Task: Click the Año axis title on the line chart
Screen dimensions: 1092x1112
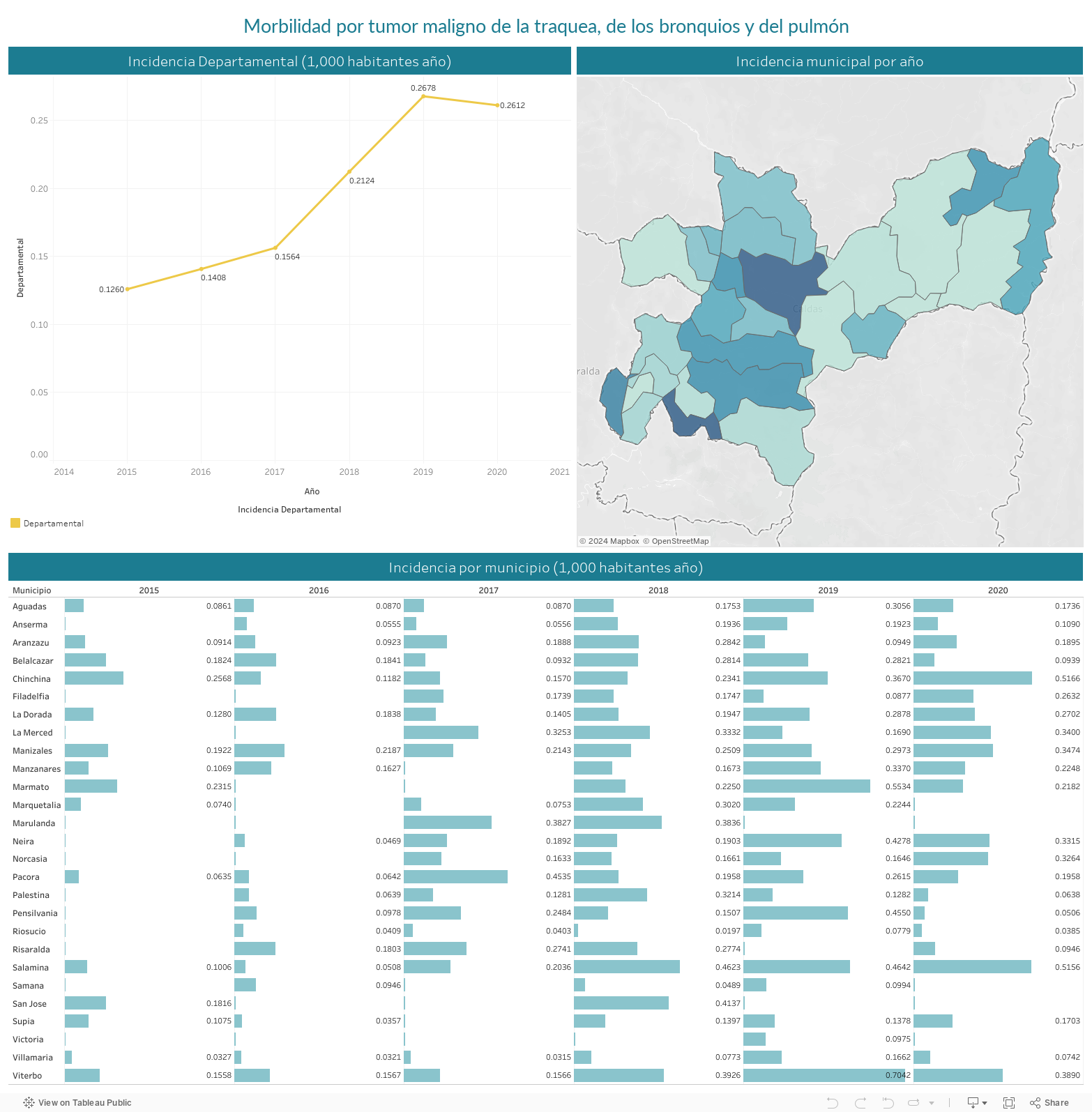Action: point(312,492)
